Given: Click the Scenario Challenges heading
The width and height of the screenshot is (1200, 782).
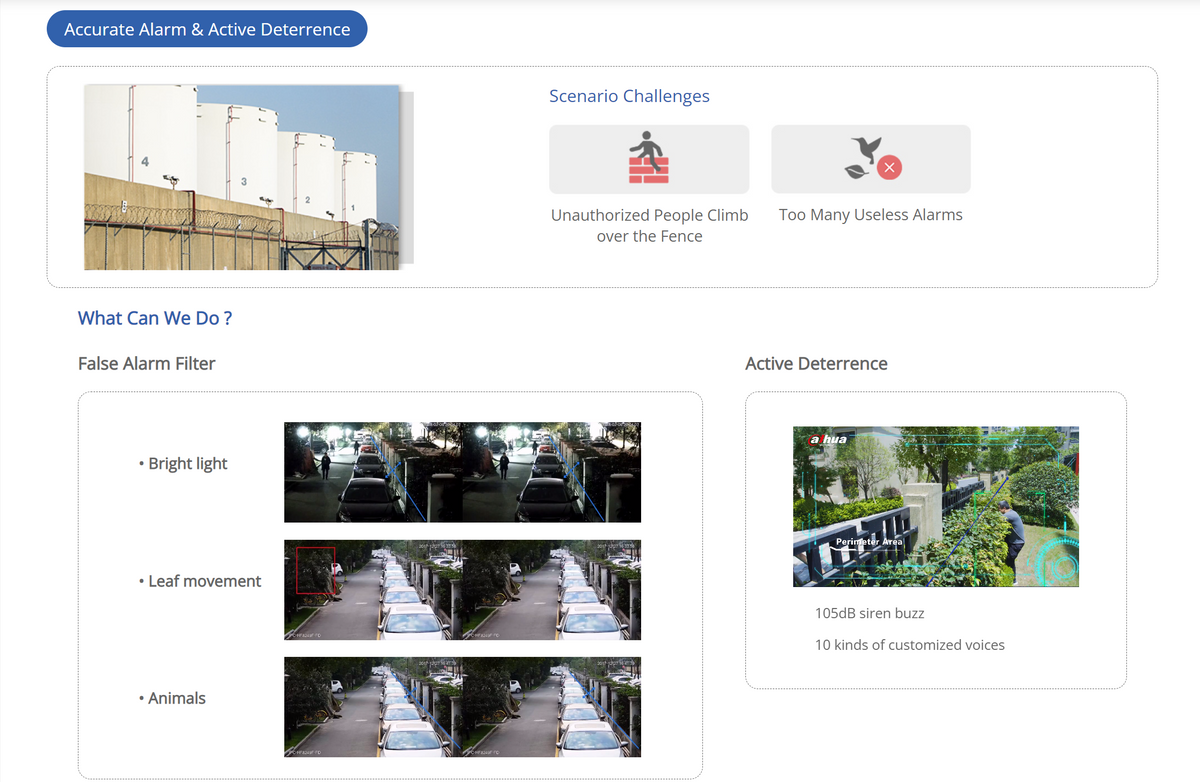Looking at the screenshot, I should pos(629,96).
